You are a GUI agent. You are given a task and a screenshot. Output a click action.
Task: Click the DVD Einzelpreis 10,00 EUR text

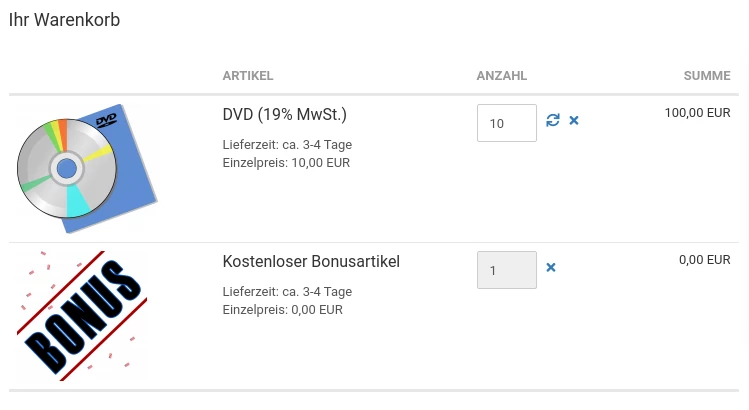coord(286,163)
